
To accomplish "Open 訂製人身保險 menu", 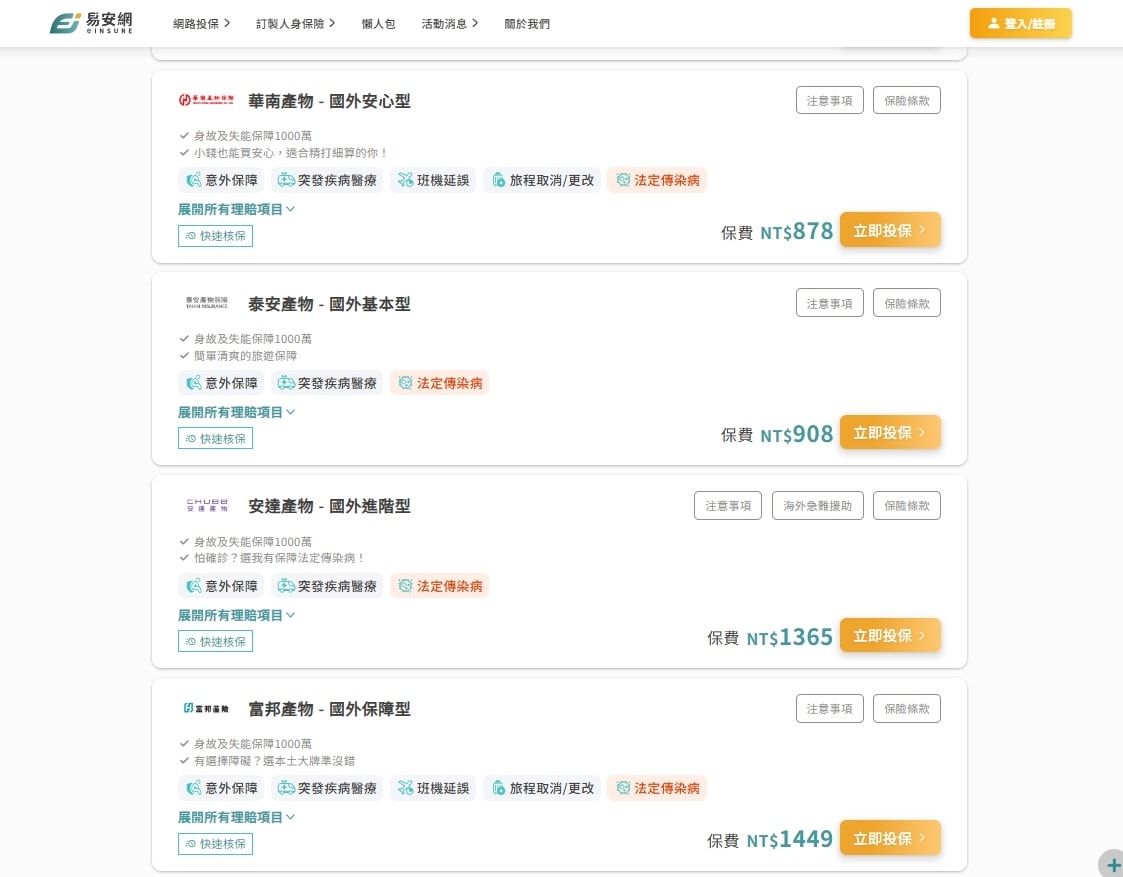I will click(295, 24).
